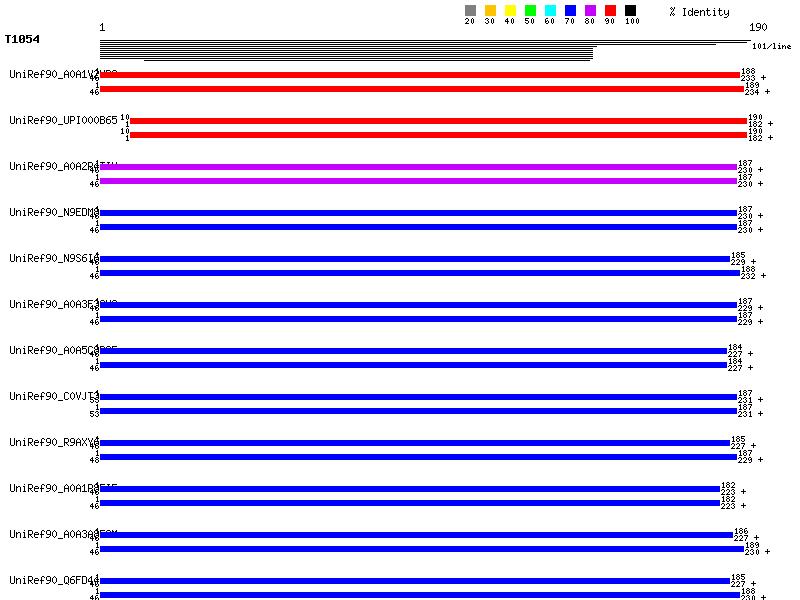Click the "% Identity" legend title
Screen dimensions: 800x600
pos(699,12)
